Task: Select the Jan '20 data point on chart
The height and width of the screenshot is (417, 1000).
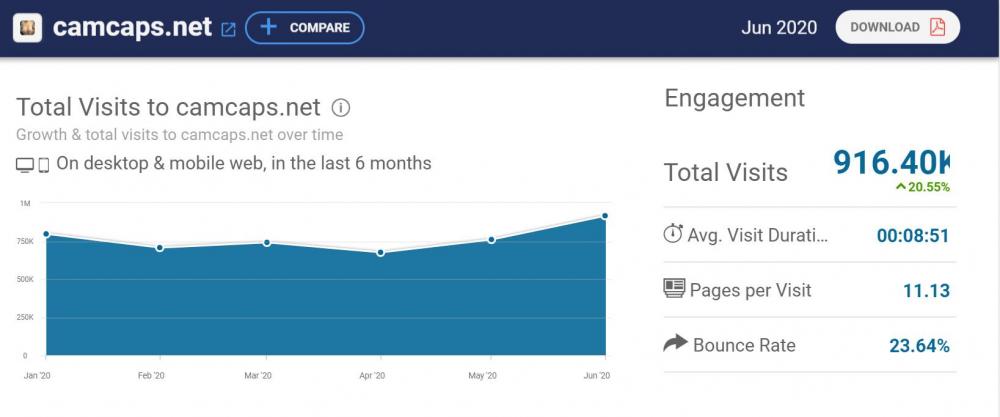Action: [46, 234]
